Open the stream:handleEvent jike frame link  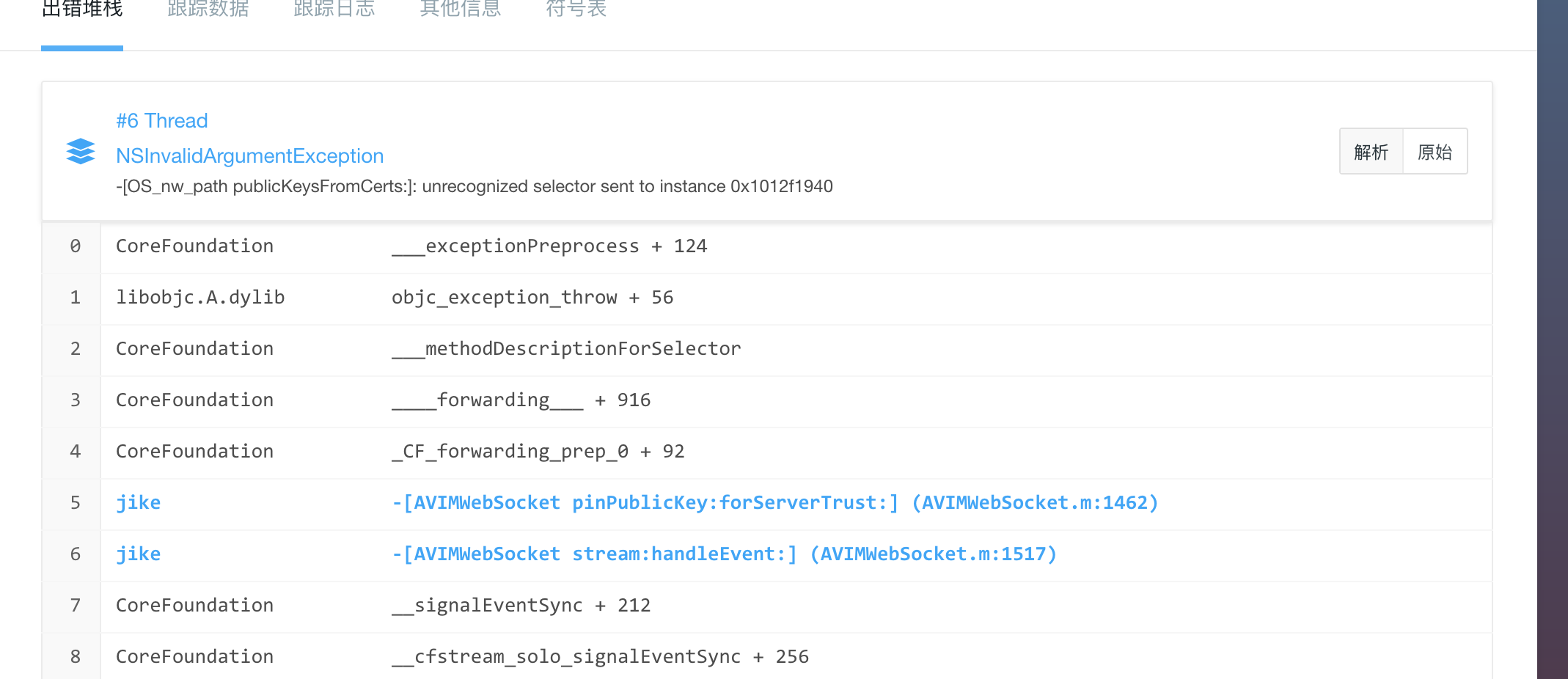coord(723,554)
